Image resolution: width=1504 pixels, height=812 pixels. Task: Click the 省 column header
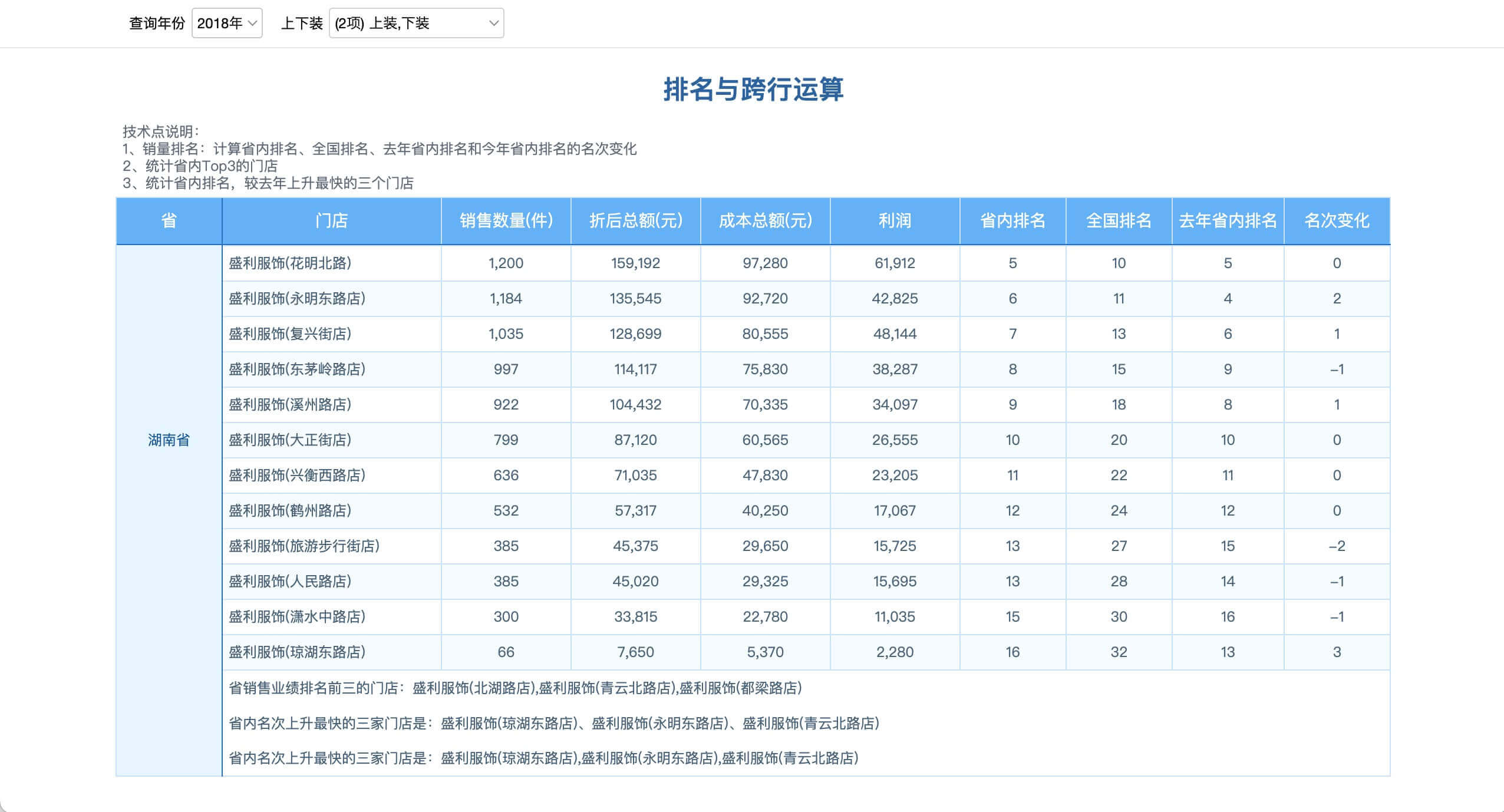point(169,220)
